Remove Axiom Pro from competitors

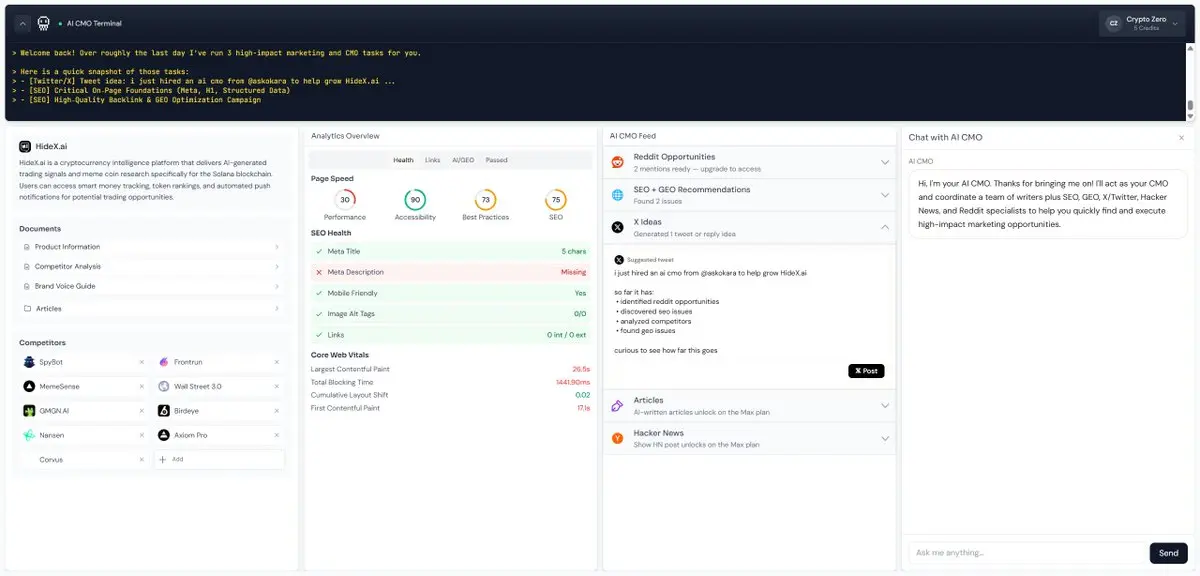275,435
